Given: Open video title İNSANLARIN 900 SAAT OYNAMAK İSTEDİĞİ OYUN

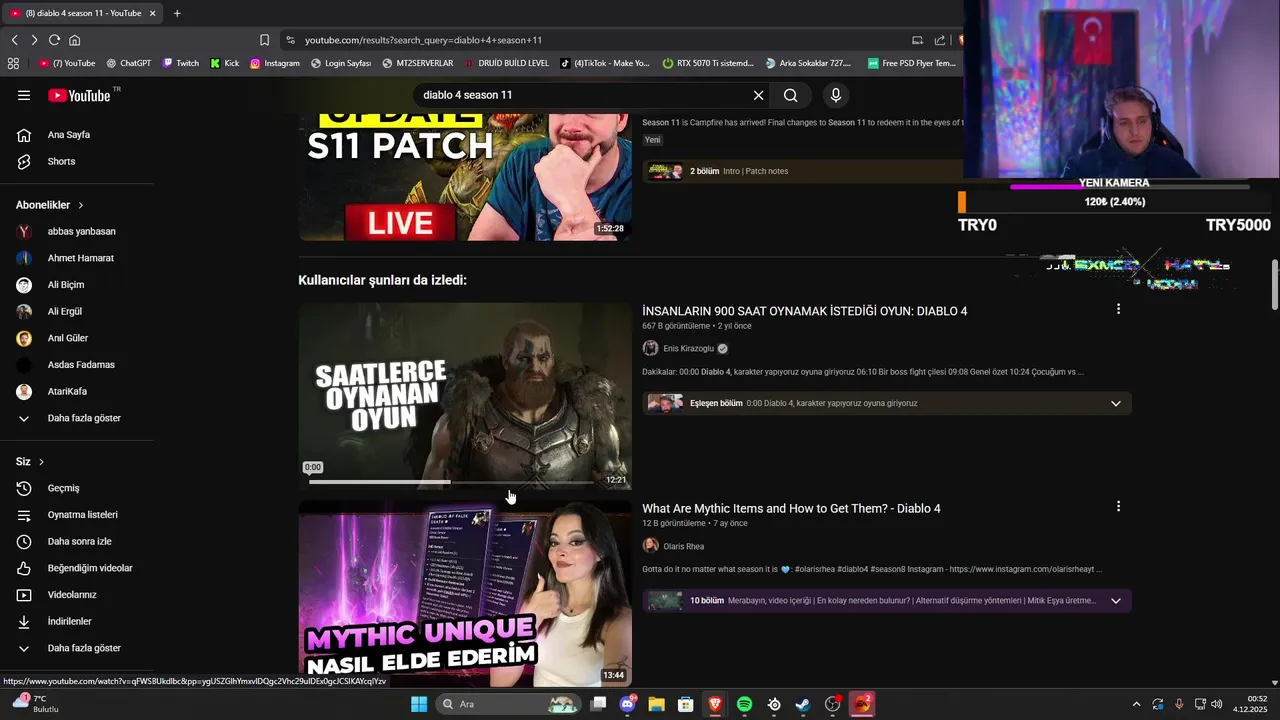Looking at the screenshot, I should [804, 311].
